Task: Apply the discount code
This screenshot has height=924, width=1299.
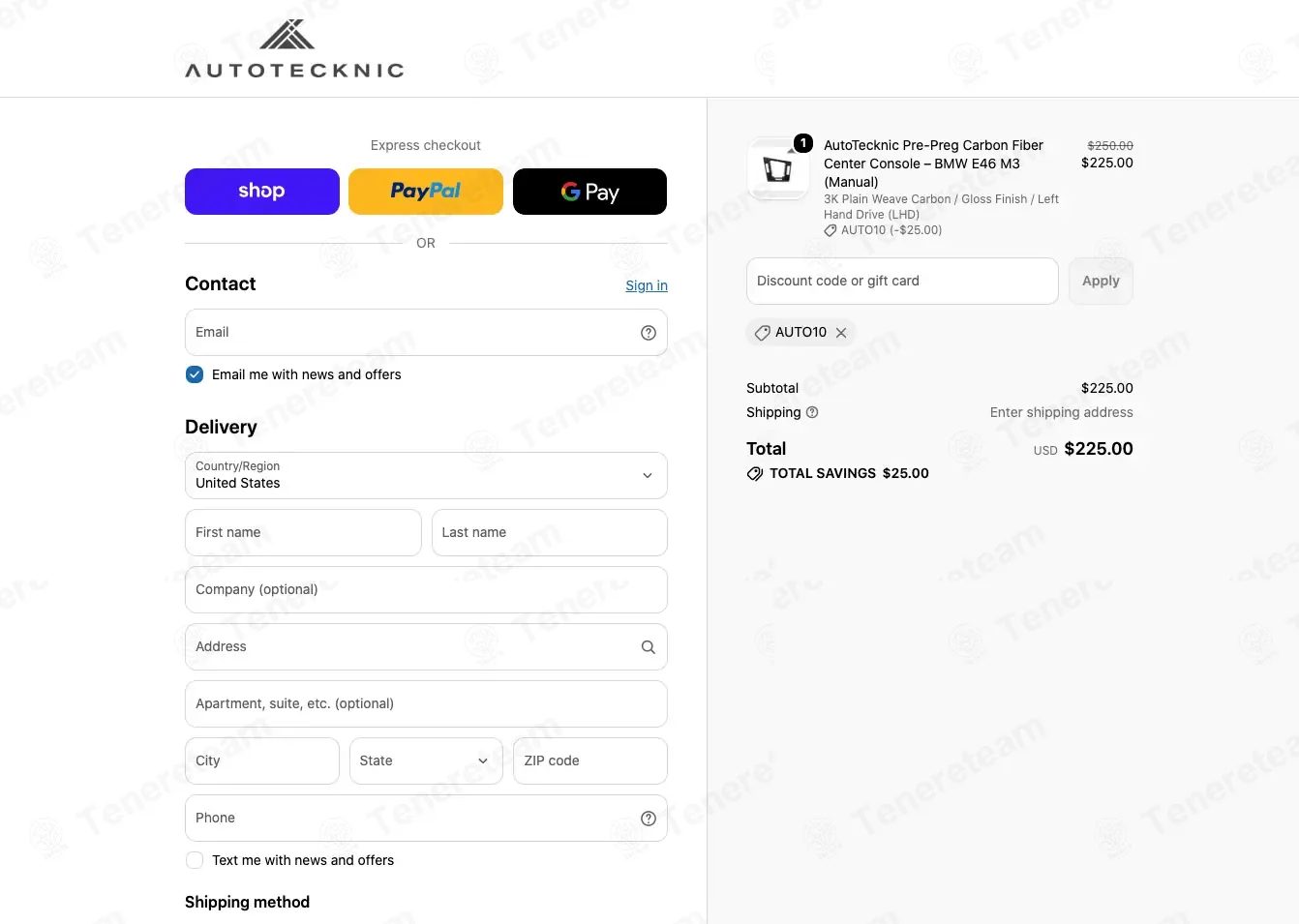Action: [1101, 281]
